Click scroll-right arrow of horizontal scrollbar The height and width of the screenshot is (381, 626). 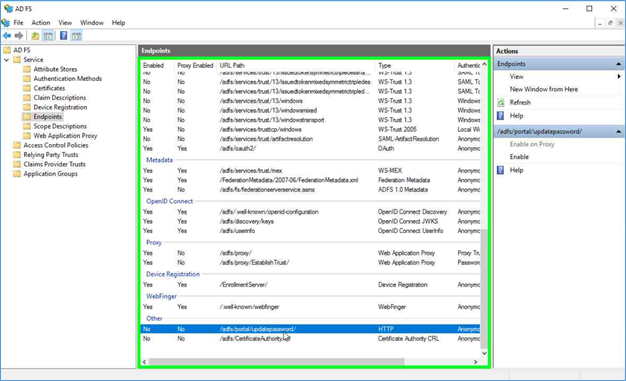click(x=475, y=362)
